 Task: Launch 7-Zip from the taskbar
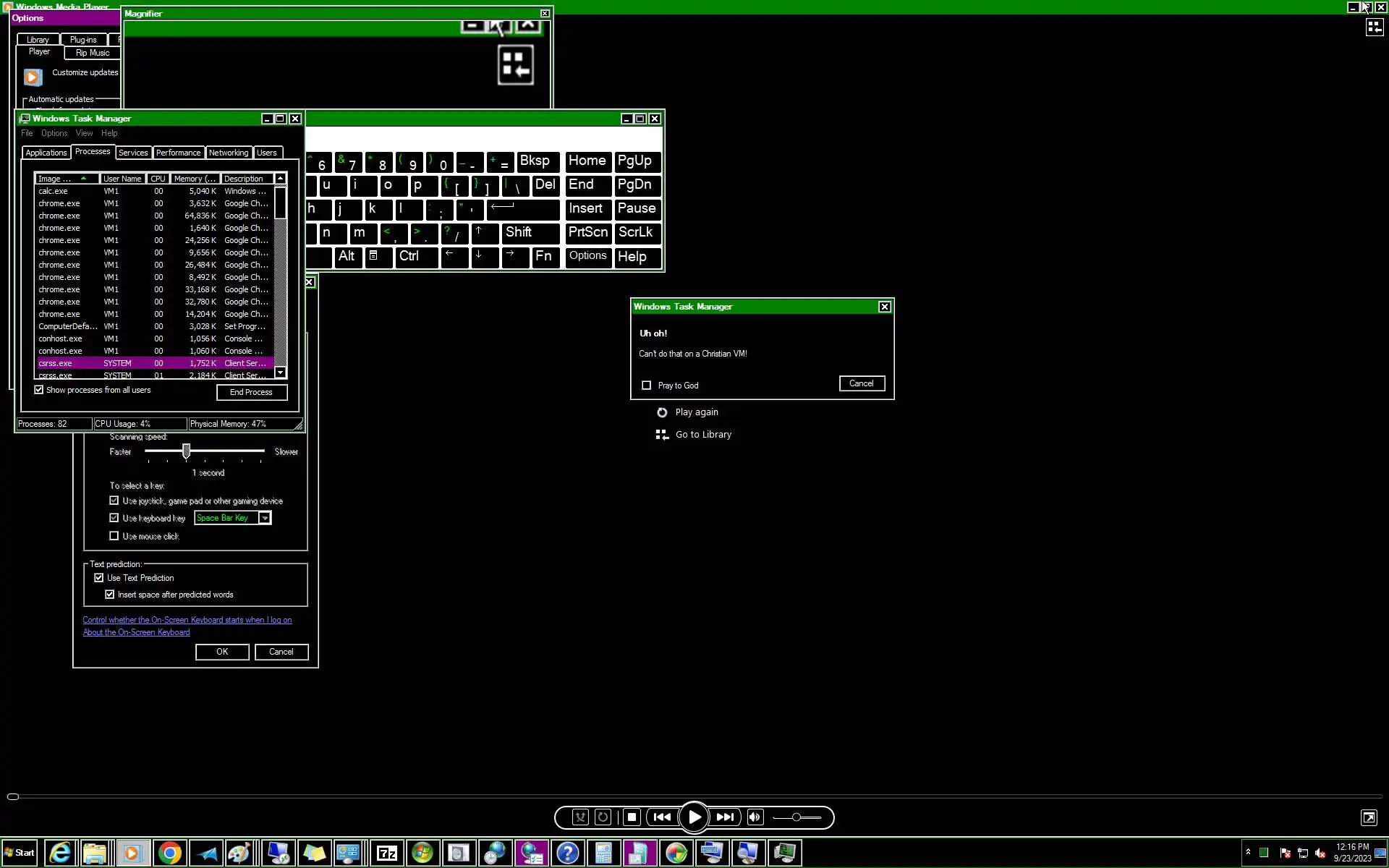[x=387, y=854]
